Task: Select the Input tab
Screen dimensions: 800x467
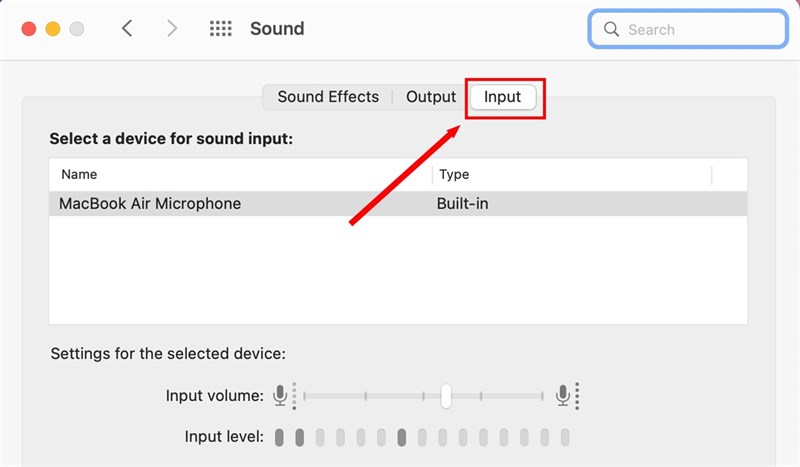Action: pos(503,97)
